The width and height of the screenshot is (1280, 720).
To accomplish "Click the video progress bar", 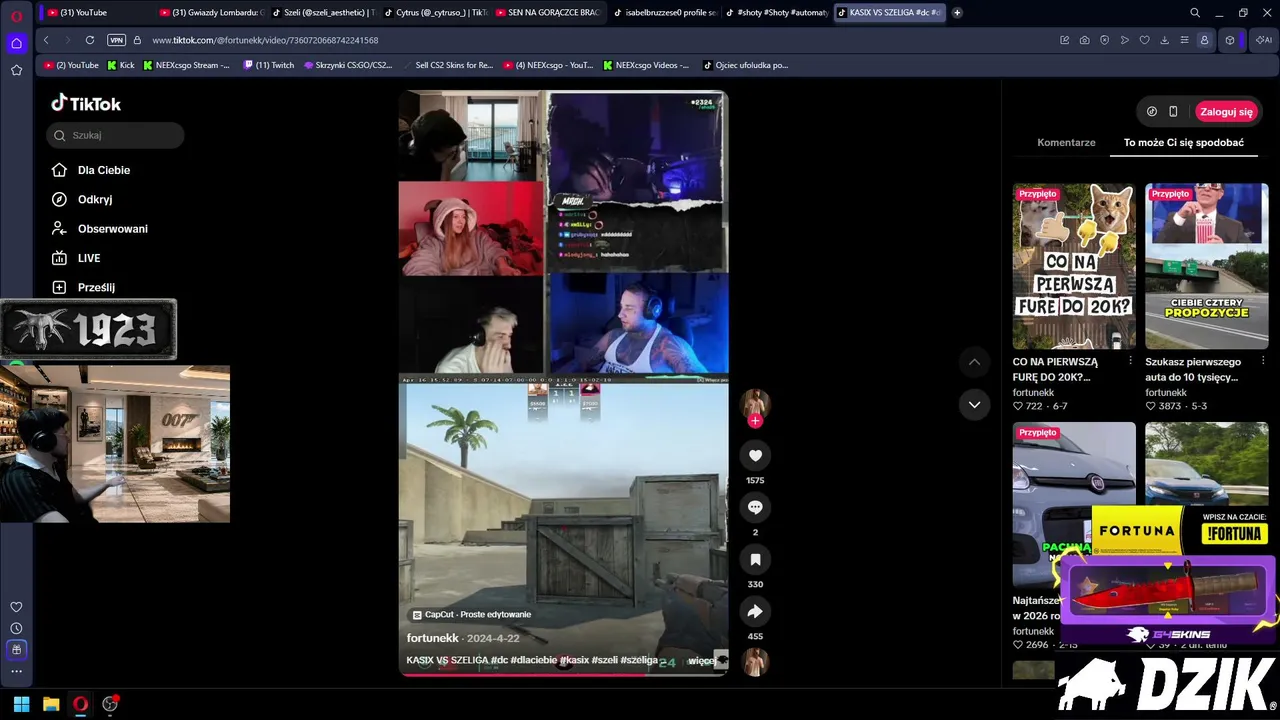I will (x=563, y=674).
